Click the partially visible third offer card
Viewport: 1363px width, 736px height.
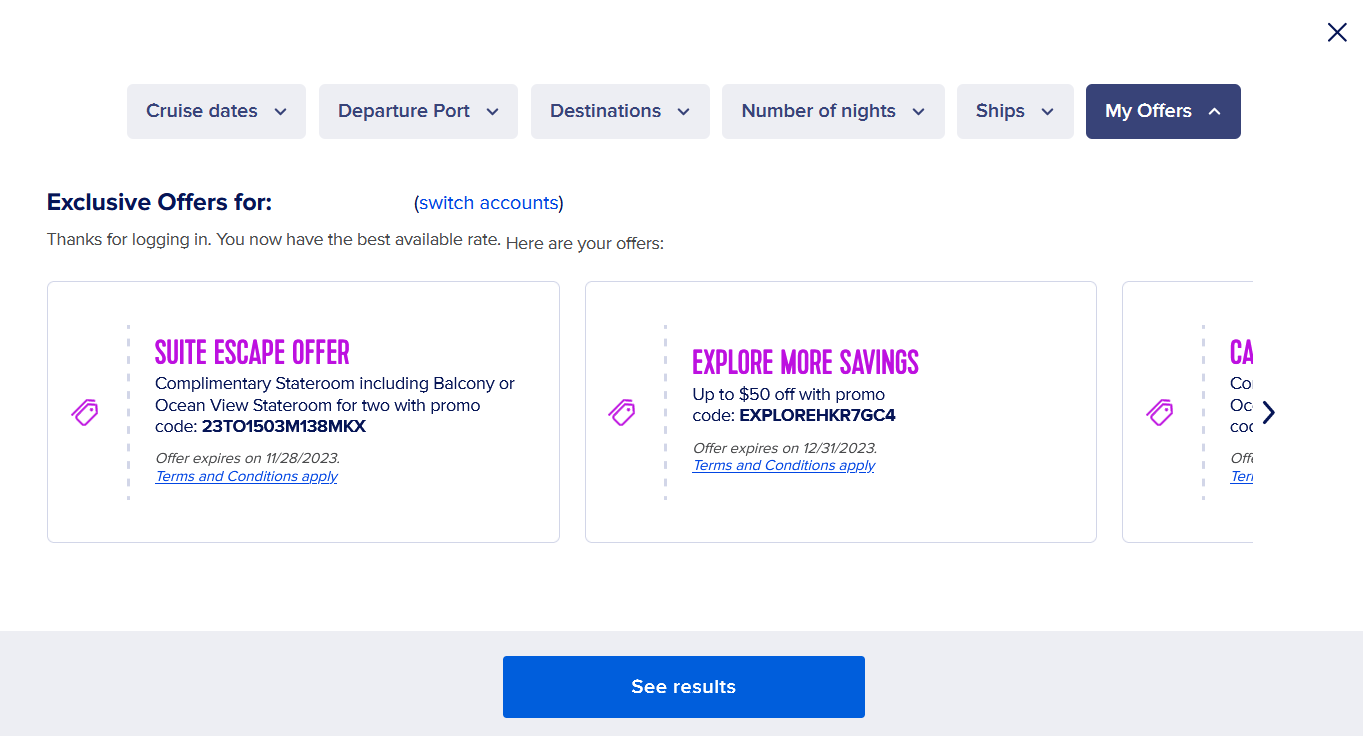point(1187,412)
